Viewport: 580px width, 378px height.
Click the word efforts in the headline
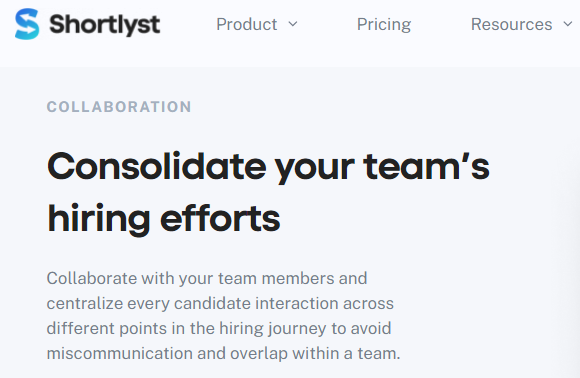tap(220, 219)
